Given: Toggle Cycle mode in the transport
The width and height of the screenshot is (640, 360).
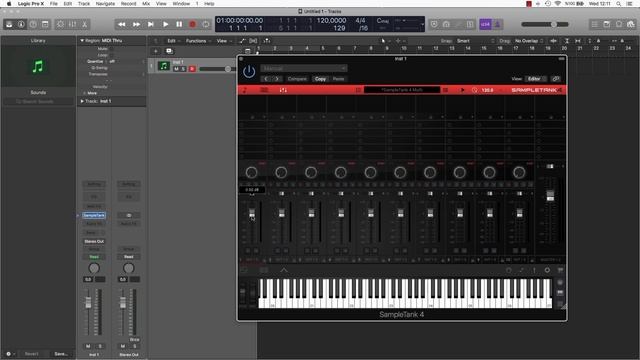Looking at the screenshot, I should [x=206, y=24].
